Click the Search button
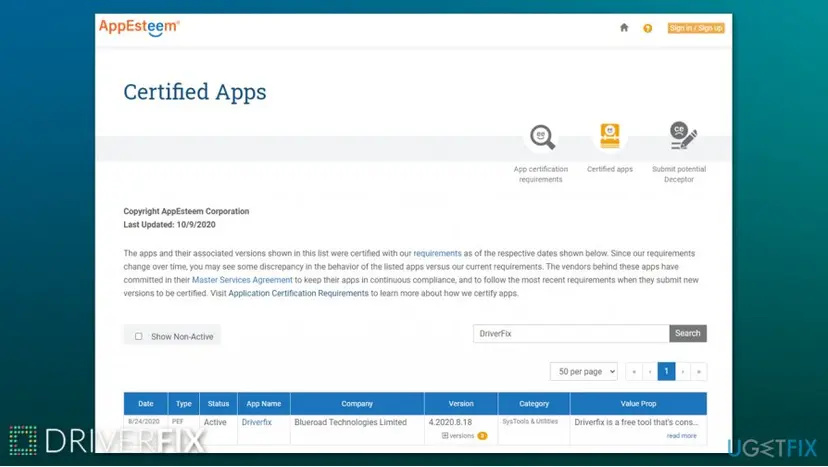Image resolution: width=828 pixels, height=467 pixels. 688,333
